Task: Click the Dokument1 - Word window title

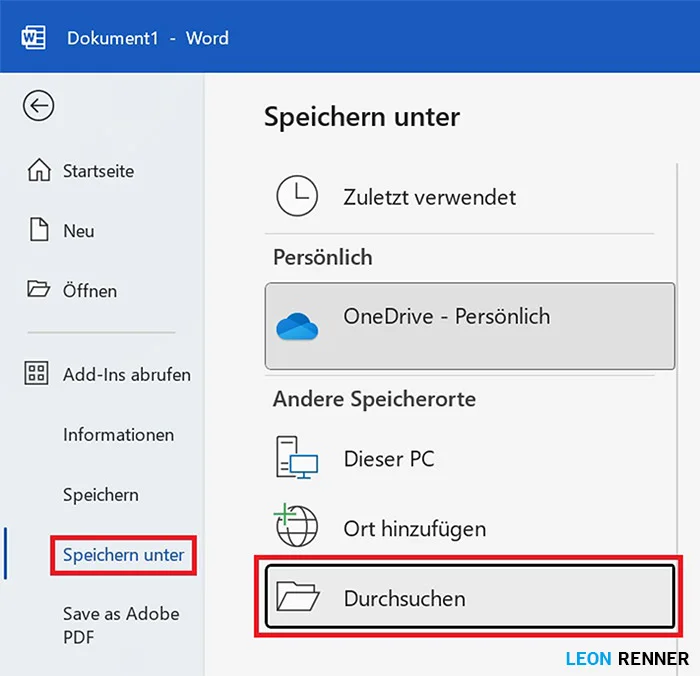Action: (147, 39)
